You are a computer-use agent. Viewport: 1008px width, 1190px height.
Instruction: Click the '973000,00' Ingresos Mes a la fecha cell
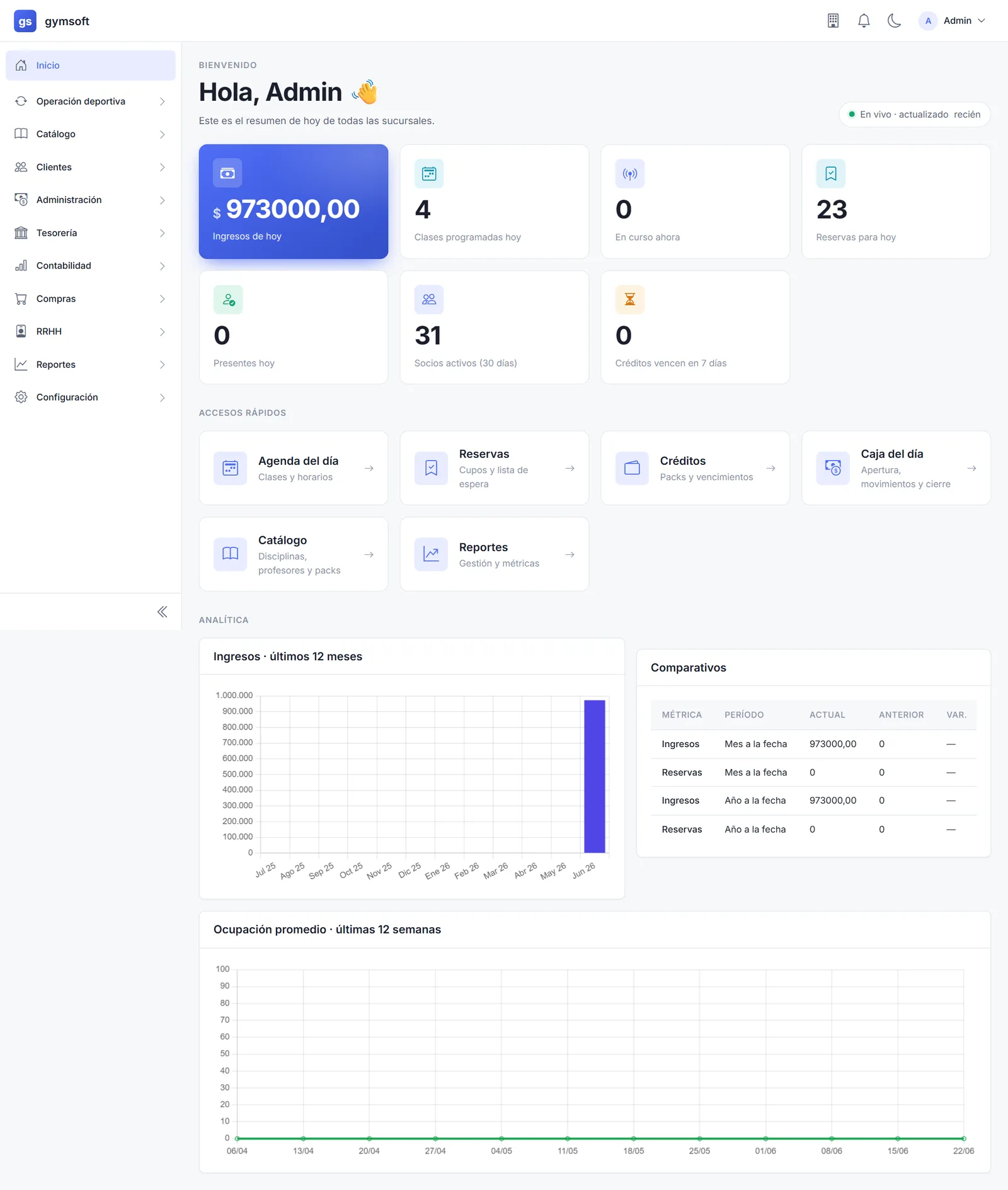pyautogui.click(x=833, y=744)
